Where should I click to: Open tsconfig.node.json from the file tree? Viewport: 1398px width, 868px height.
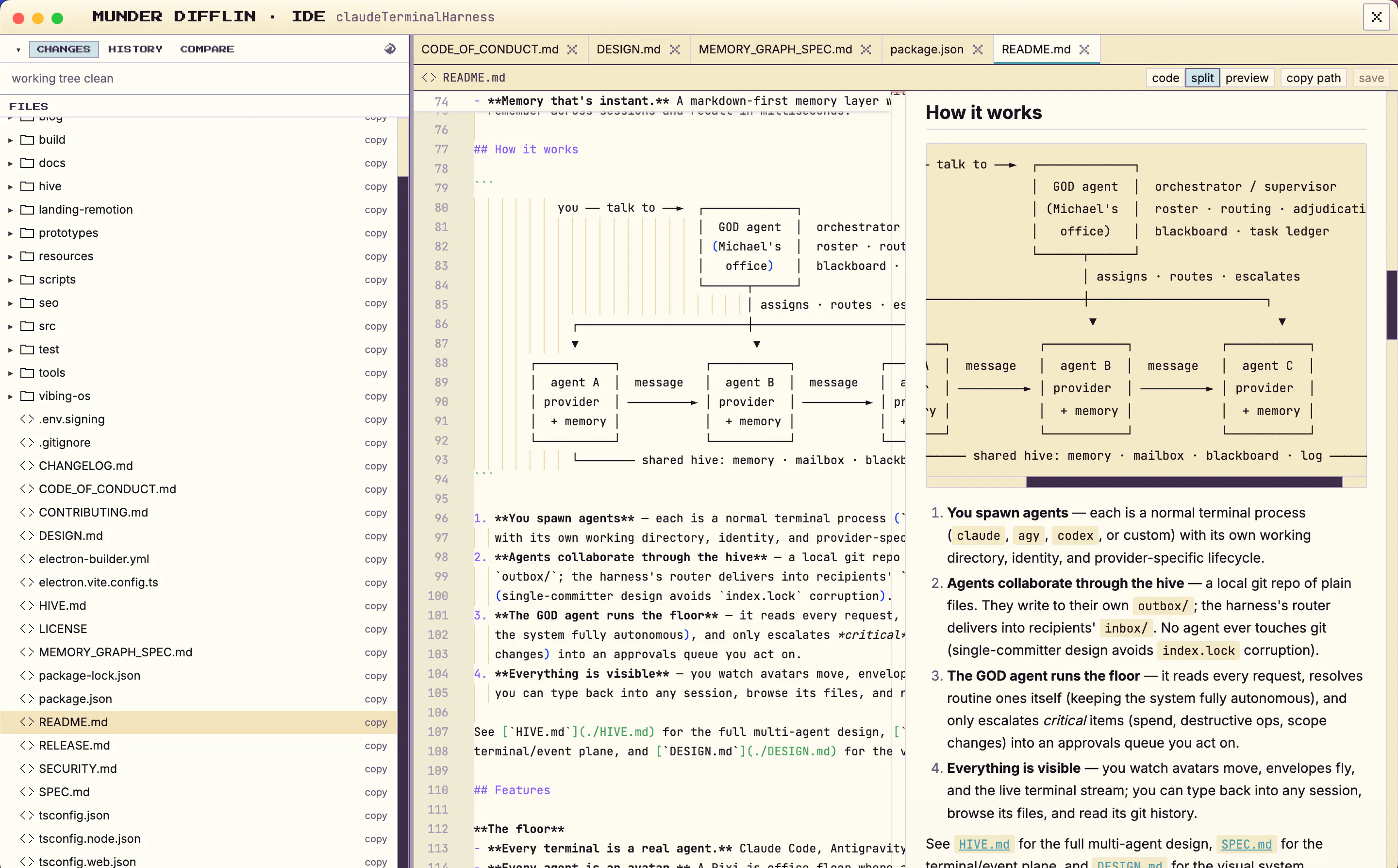tap(199, 839)
